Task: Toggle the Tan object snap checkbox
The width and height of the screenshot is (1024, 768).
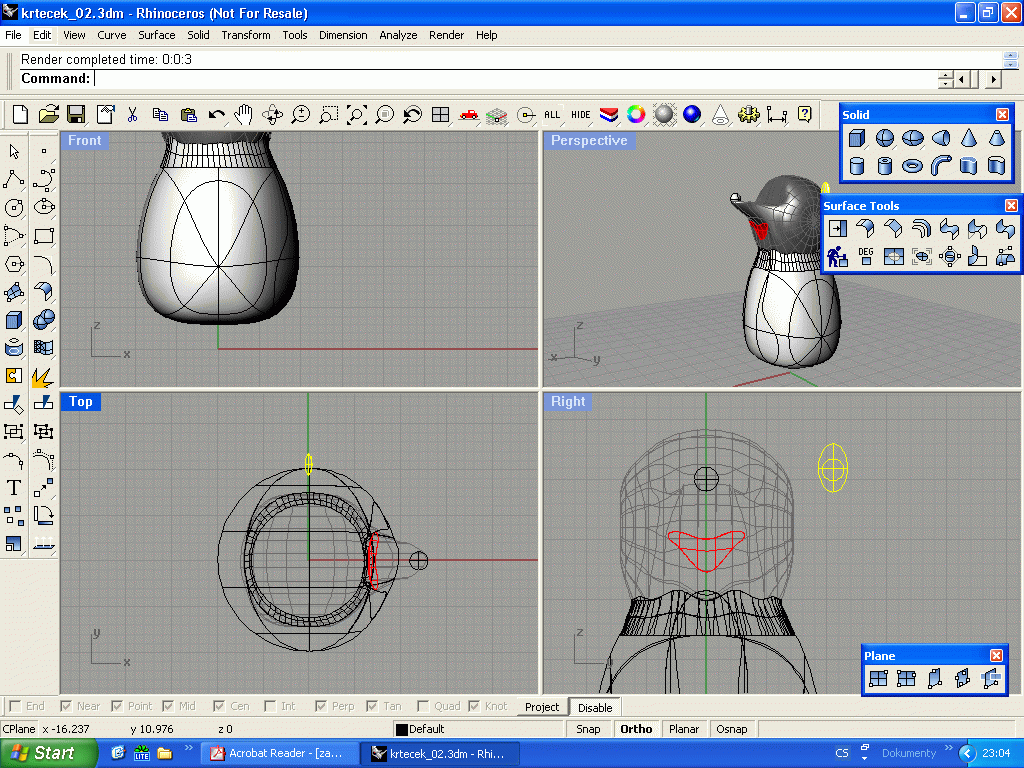Action: pos(372,706)
